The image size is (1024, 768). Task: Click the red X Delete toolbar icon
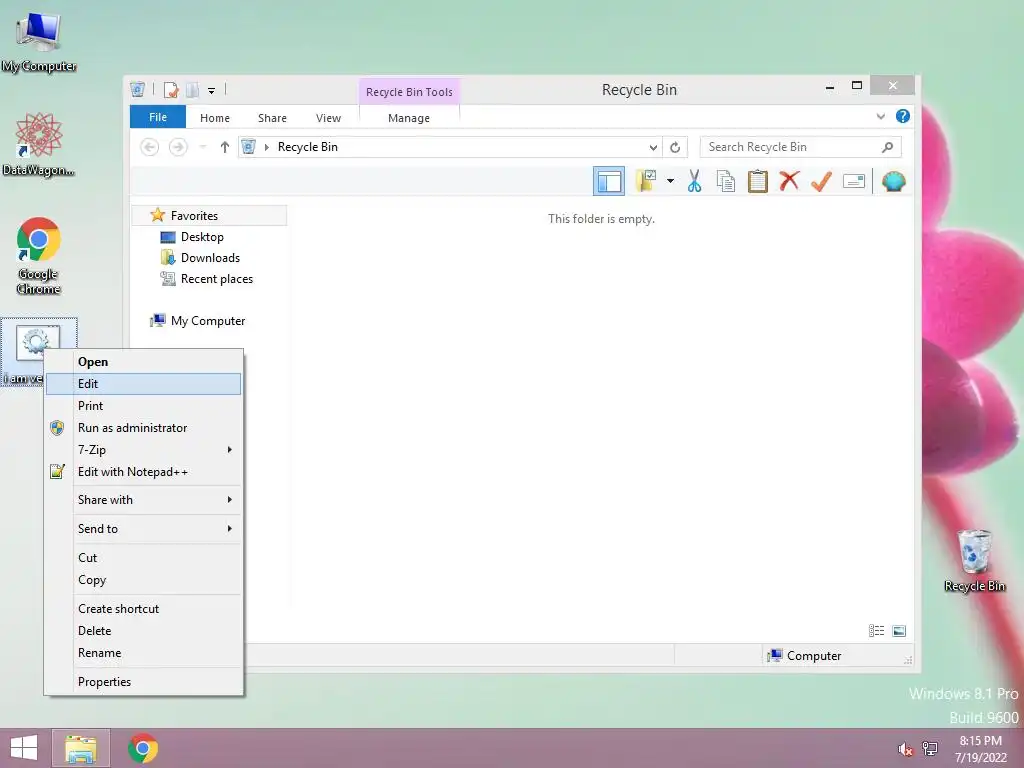click(789, 181)
